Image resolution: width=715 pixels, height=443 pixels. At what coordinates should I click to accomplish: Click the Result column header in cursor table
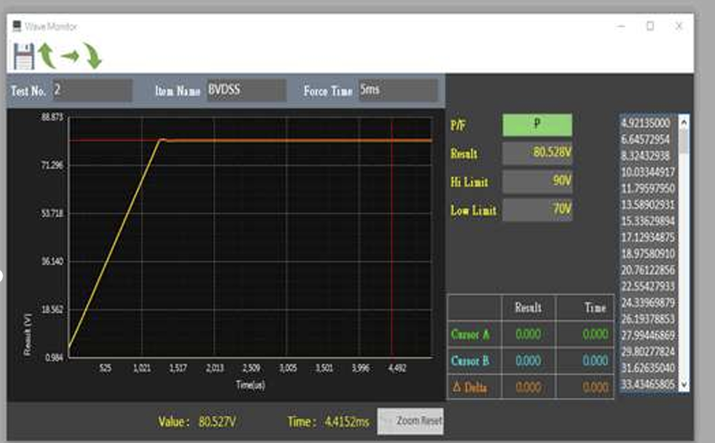point(528,308)
